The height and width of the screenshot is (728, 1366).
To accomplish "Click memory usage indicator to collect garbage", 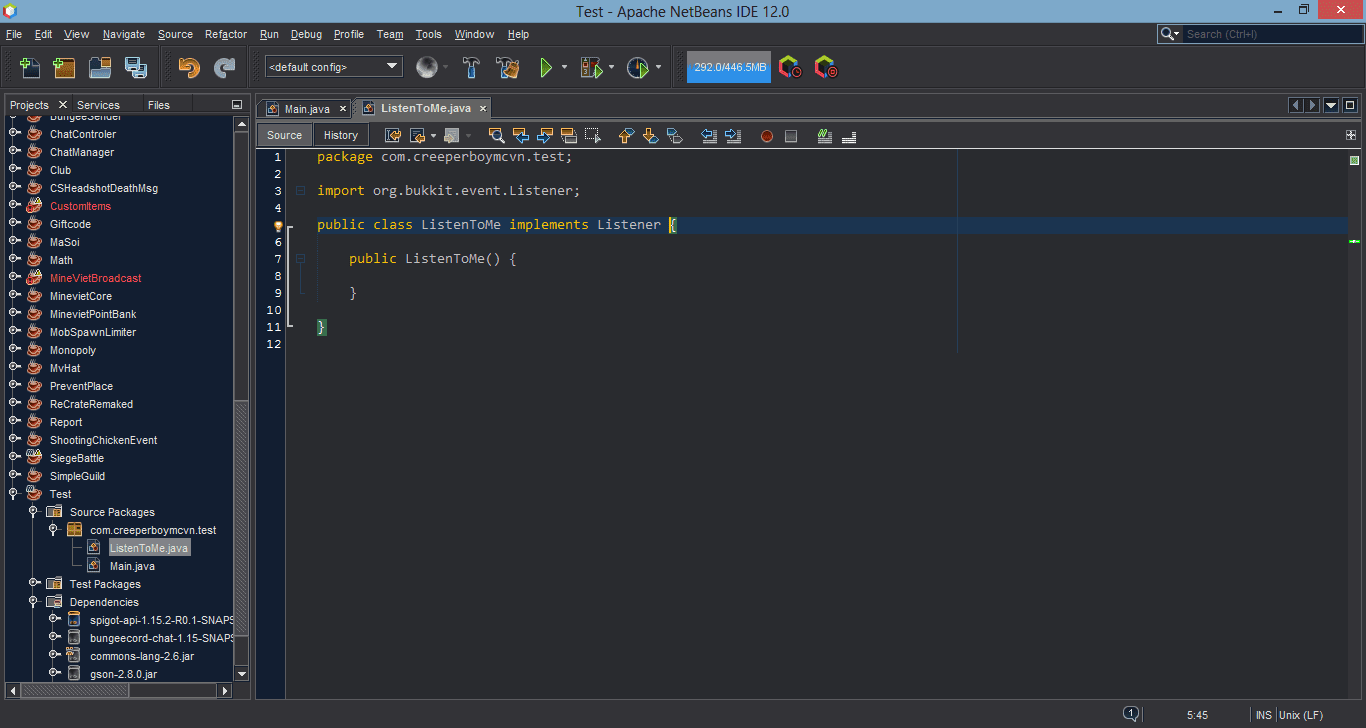I will (729, 68).
